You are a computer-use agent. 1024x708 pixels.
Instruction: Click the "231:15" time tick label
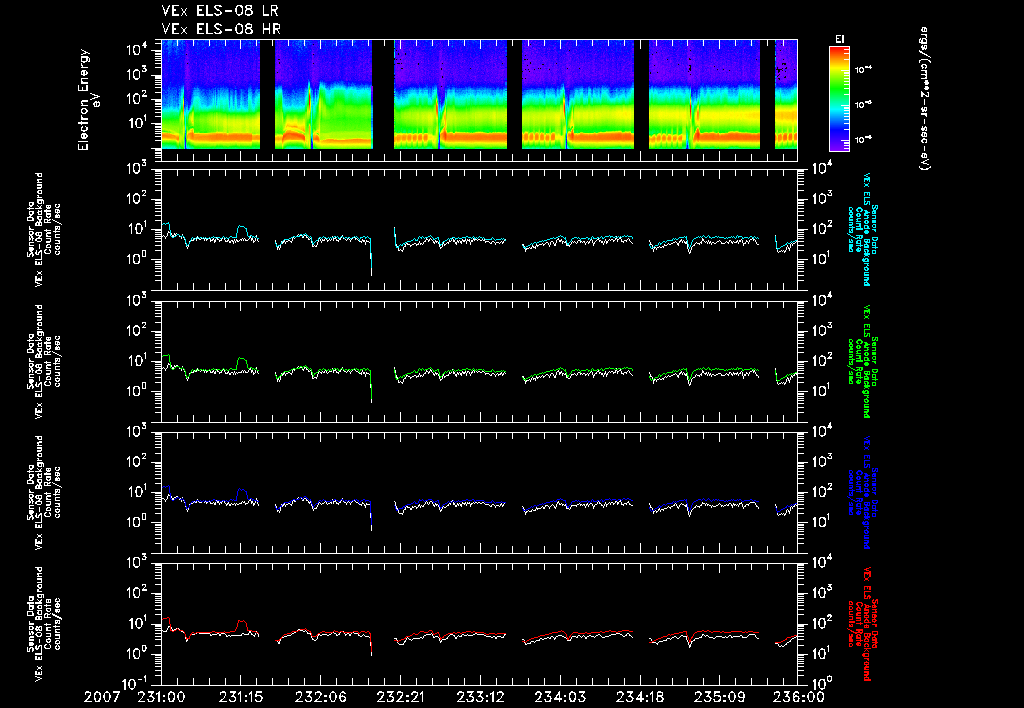tap(240, 698)
